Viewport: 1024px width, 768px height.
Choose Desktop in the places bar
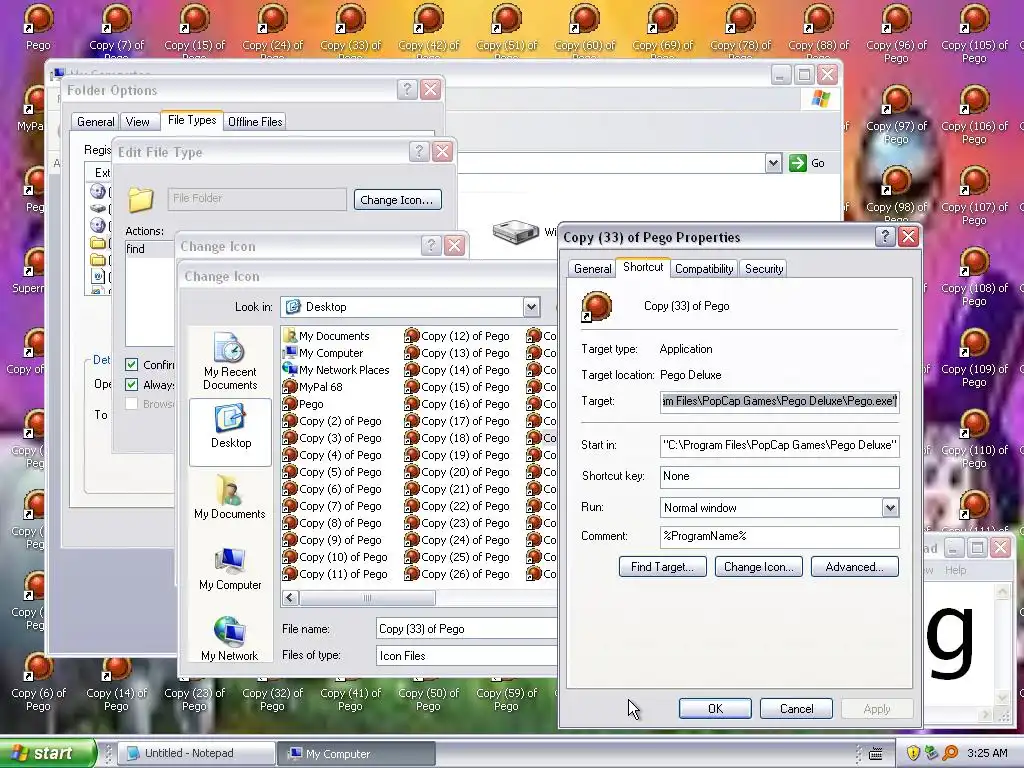point(230,431)
